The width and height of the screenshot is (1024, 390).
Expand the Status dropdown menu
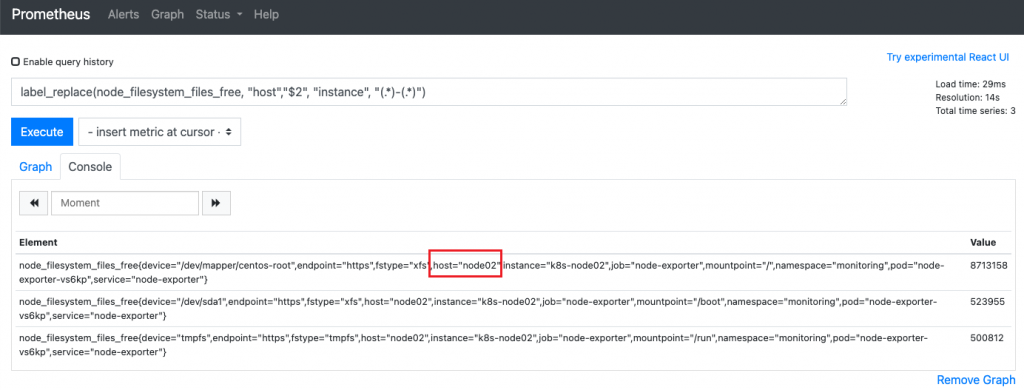219,14
